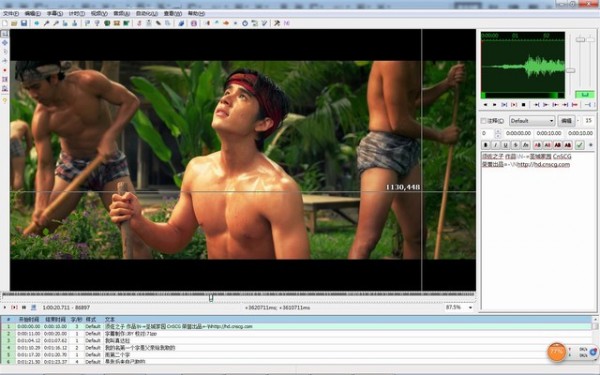Click the video seek bar thumb
600x375 pixels.
pos(211,297)
